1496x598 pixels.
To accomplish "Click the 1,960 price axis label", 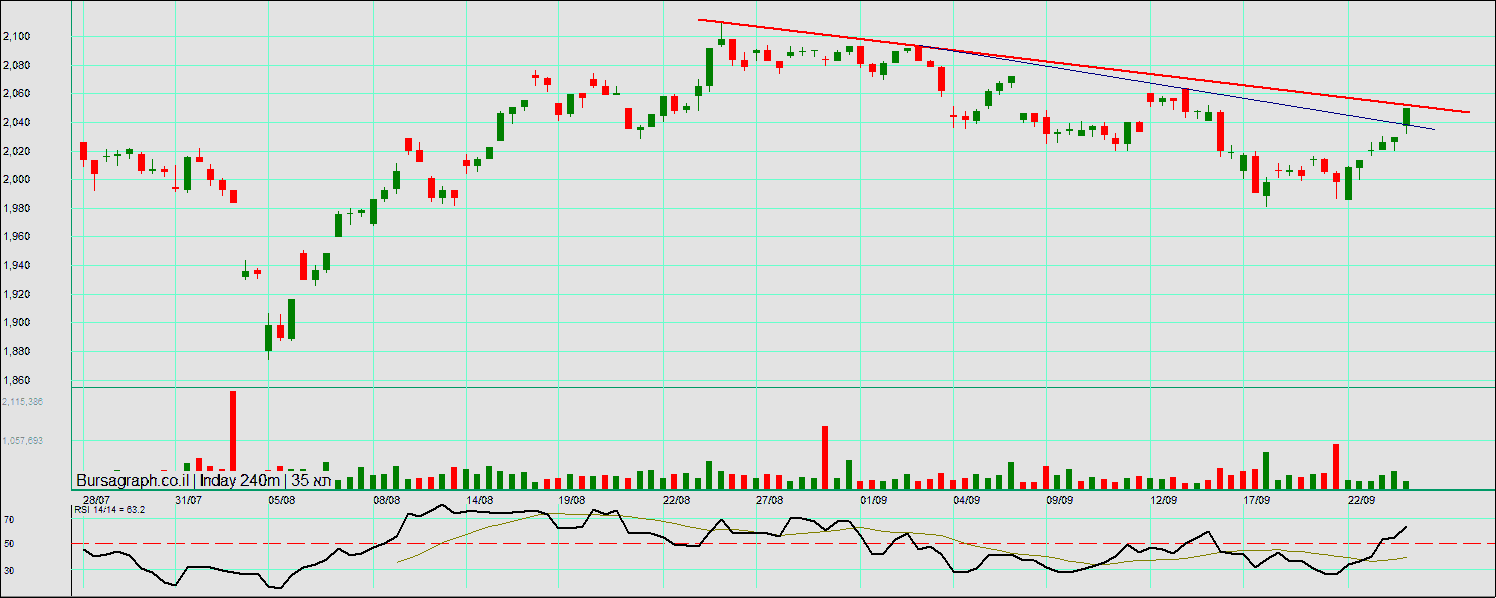I will [16, 237].
